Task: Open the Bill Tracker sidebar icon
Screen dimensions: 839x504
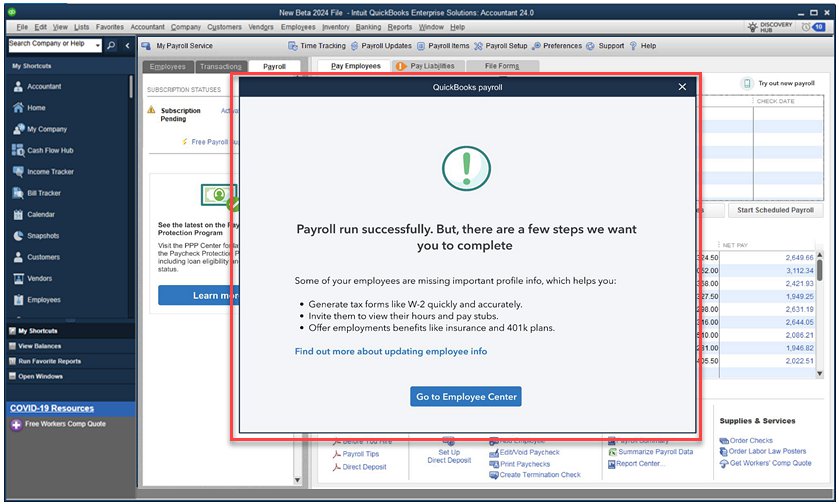Action: point(18,193)
